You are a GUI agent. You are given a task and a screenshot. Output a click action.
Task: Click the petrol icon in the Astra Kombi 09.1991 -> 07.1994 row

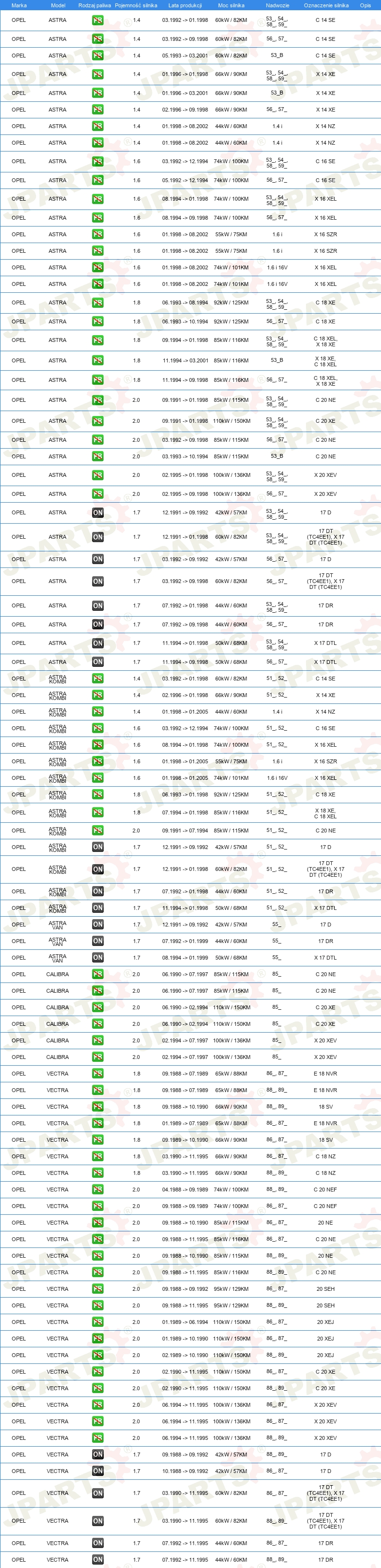coord(97,830)
